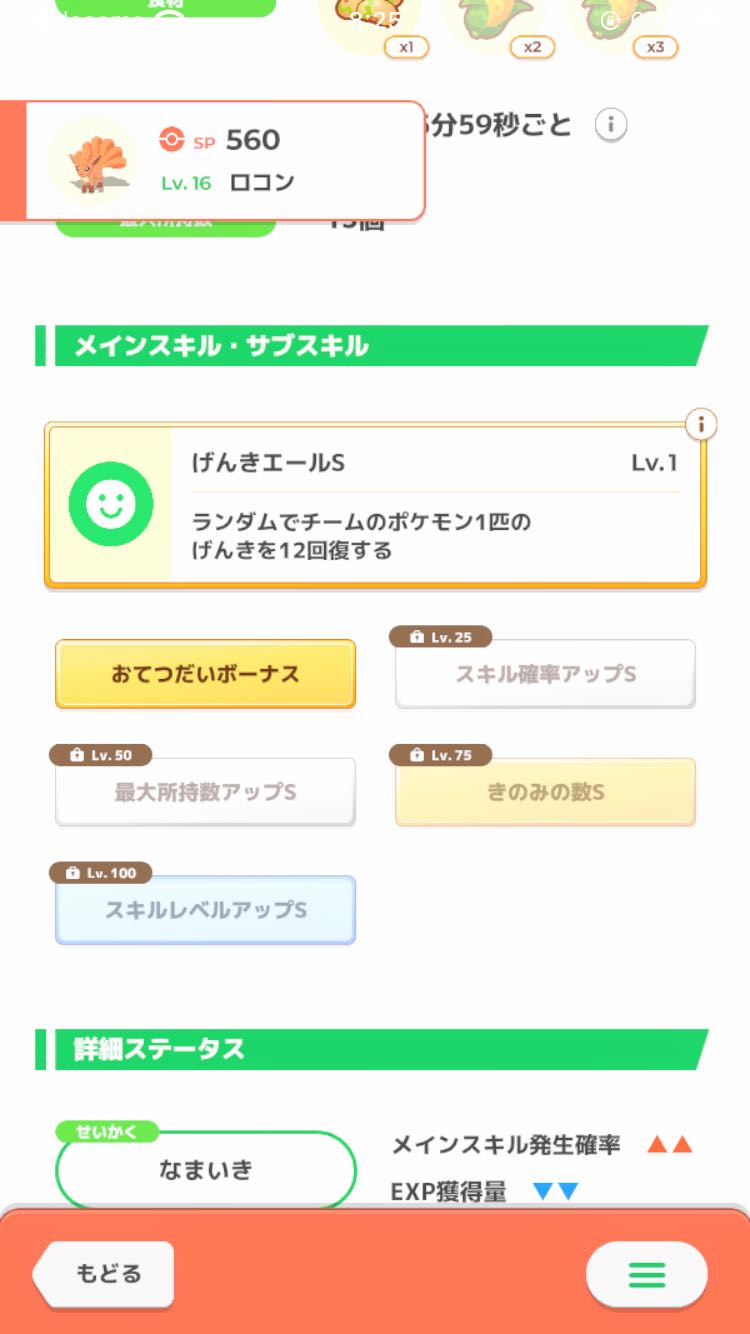This screenshot has width=750, height=1334.
Task: Tap the ロコン Pokémon portrait
Action: [x=92, y=160]
